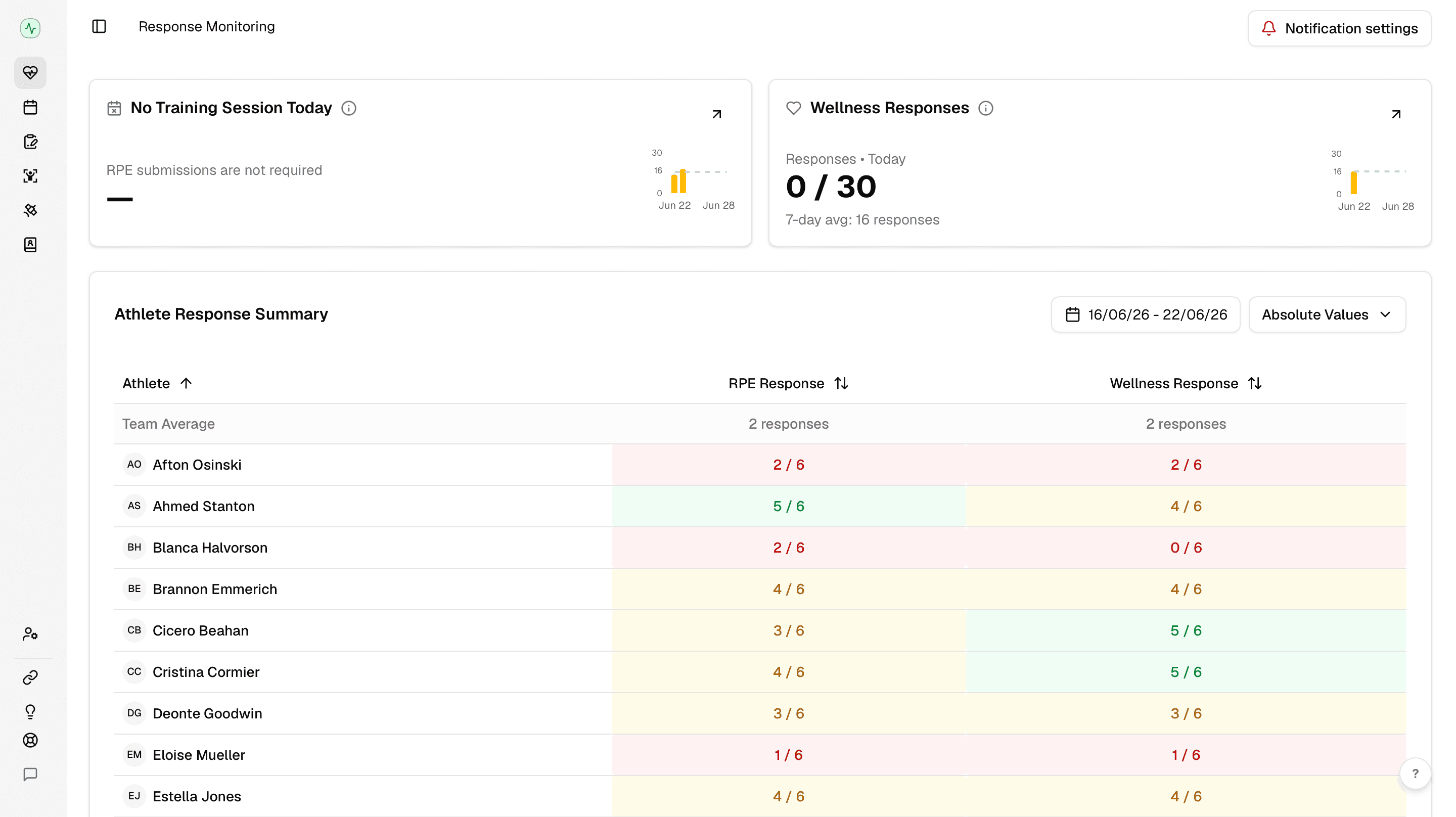Click Cicero Beahan's 3 / 6 RPE cell
This screenshot has height=817, width=1456.
789,630
